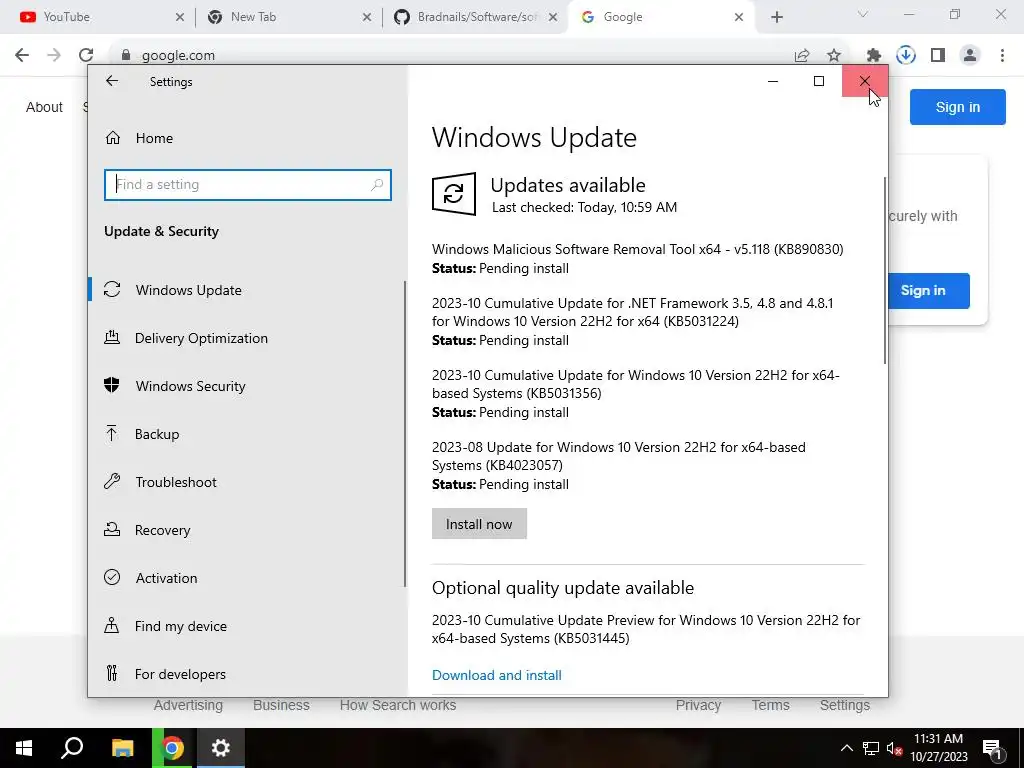Click network icon in system tray
This screenshot has width=1024, height=768.
(871, 748)
